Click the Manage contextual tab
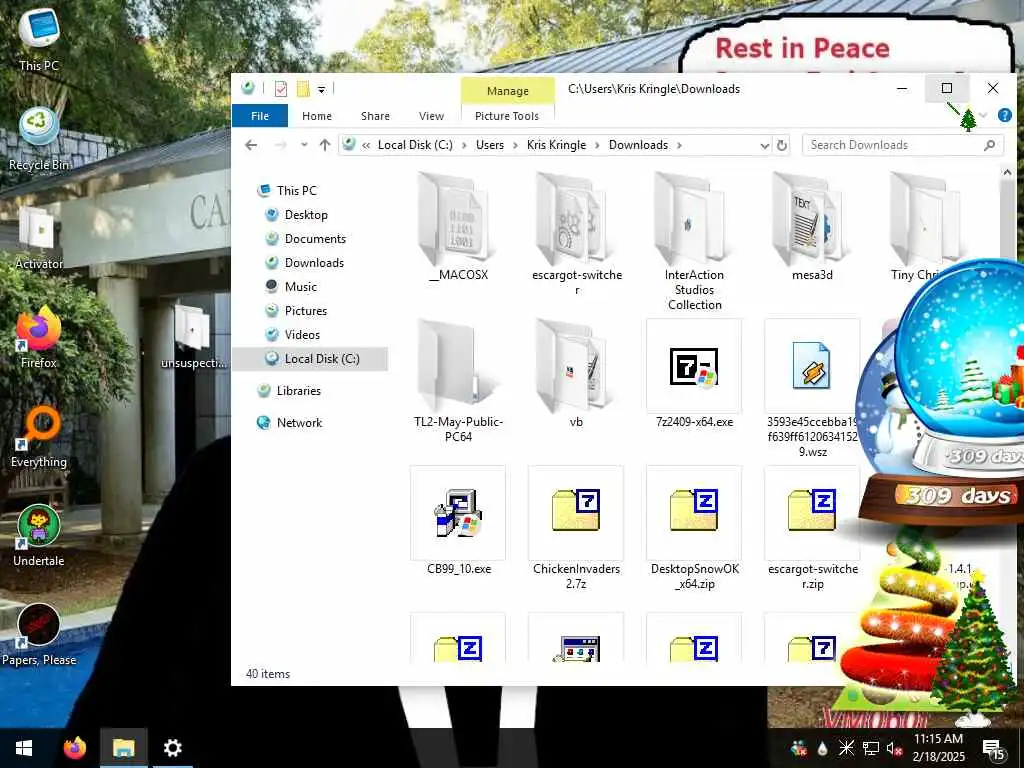 tap(507, 91)
